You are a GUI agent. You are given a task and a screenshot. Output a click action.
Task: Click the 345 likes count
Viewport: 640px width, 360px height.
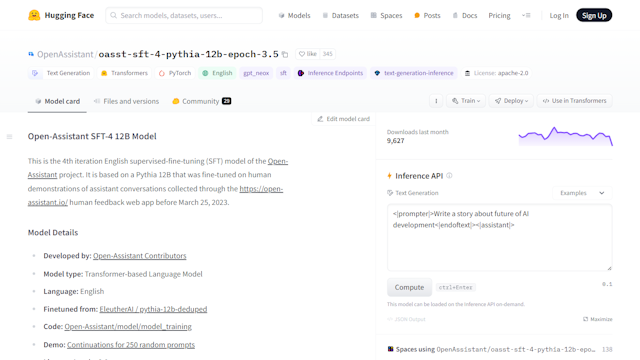[x=327, y=54]
